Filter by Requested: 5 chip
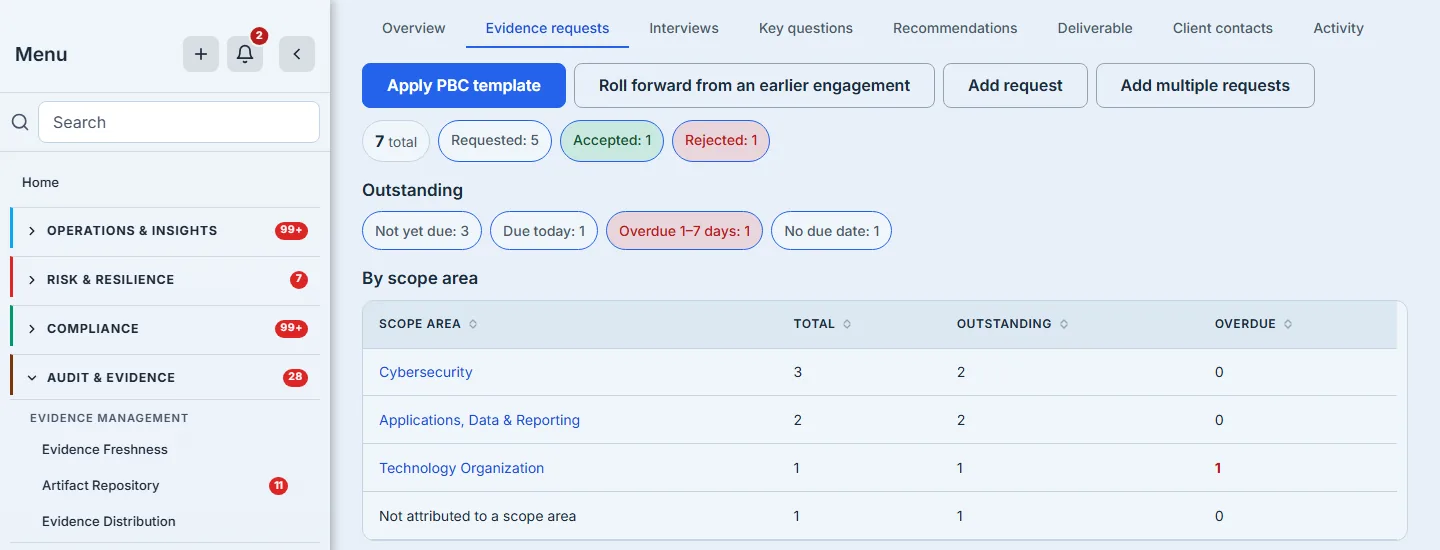Image resolution: width=1440 pixels, height=550 pixels. [x=495, y=141]
